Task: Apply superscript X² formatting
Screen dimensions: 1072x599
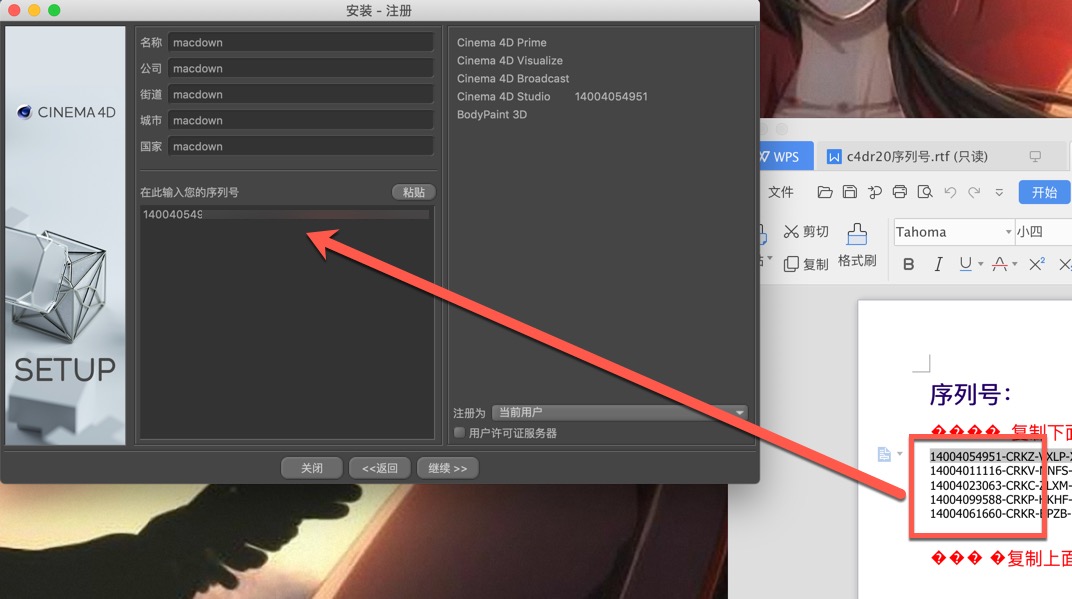Action: (1036, 264)
